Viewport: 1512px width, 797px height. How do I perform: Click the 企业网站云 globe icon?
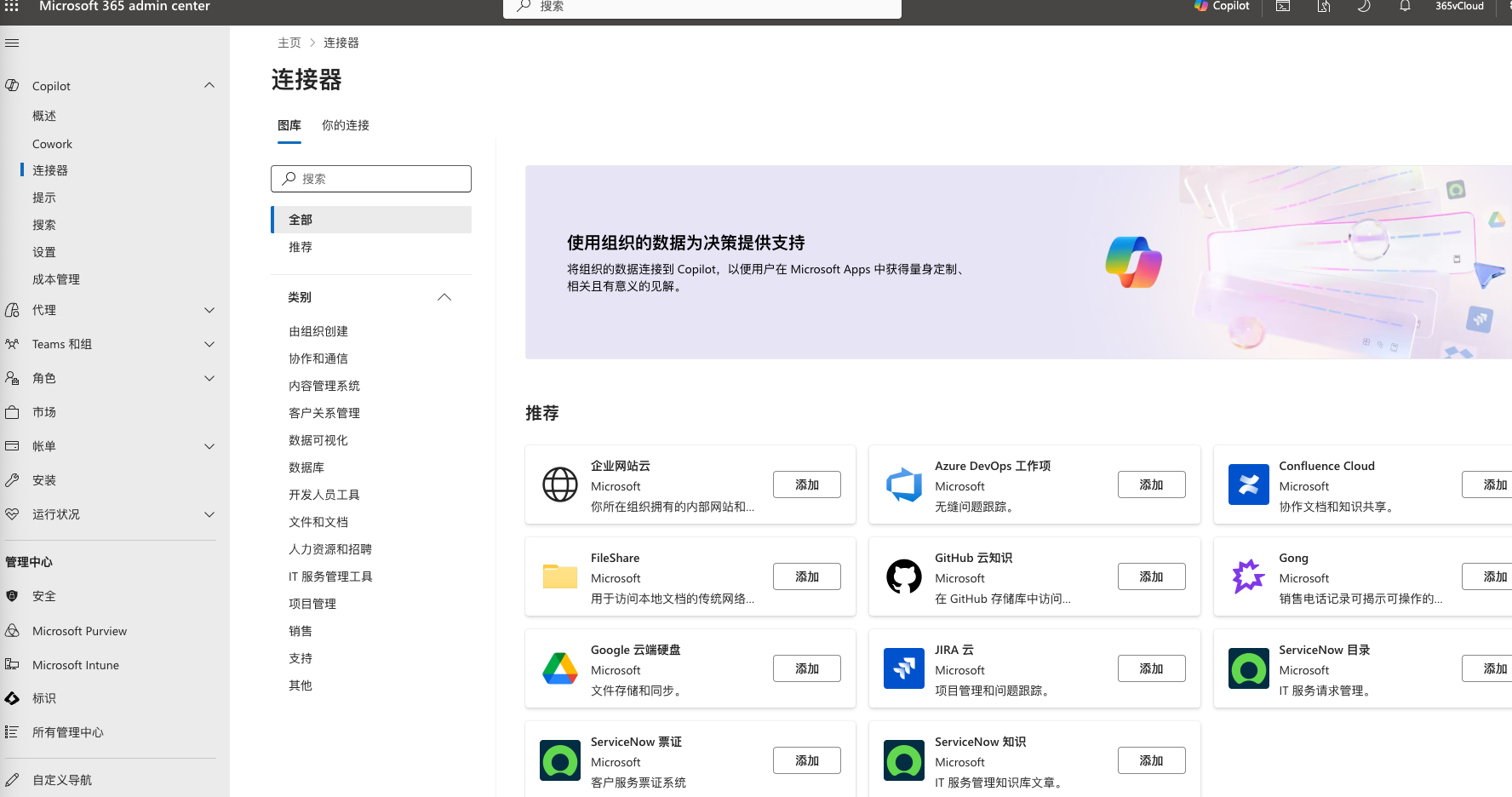pyautogui.click(x=560, y=485)
